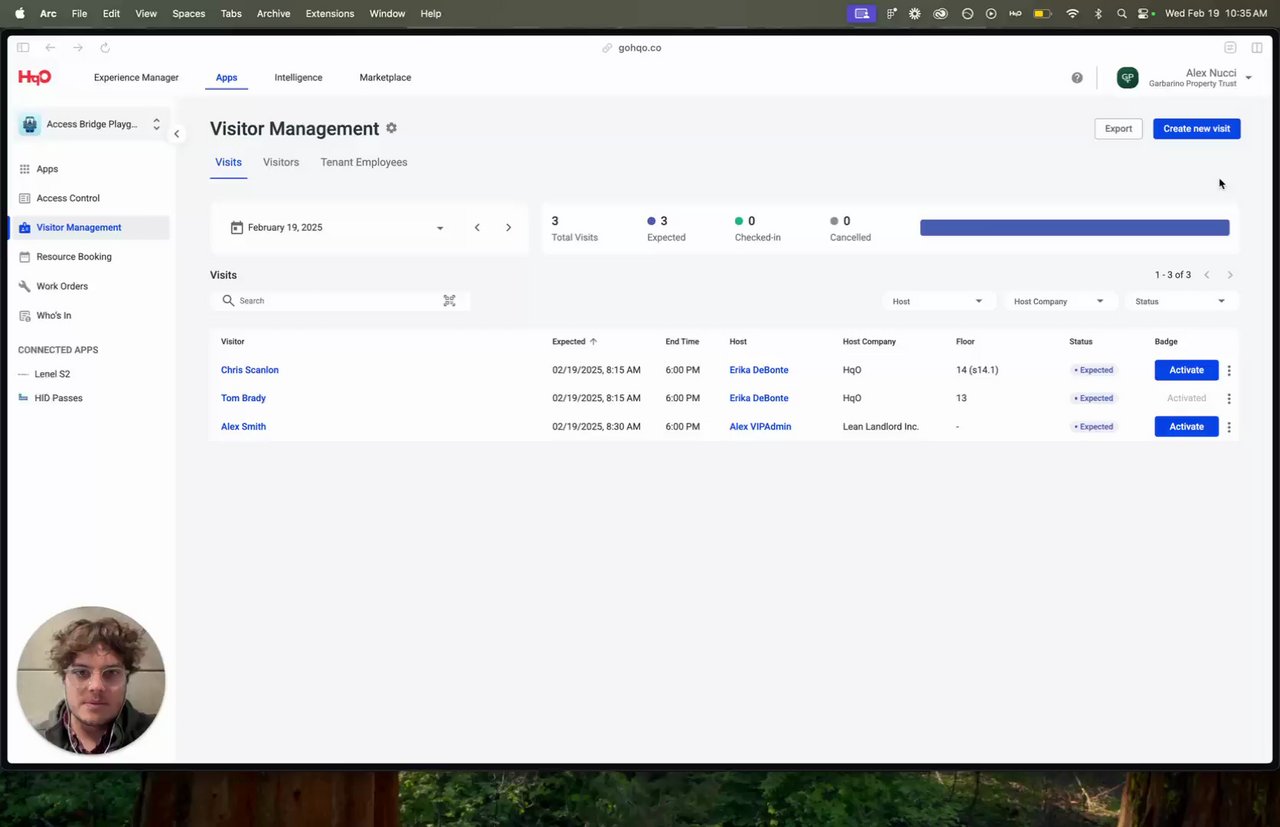This screenshot has width=1280, height=827.
Task: Activate badge for Alex Smith
Action: pos(1187,427)
